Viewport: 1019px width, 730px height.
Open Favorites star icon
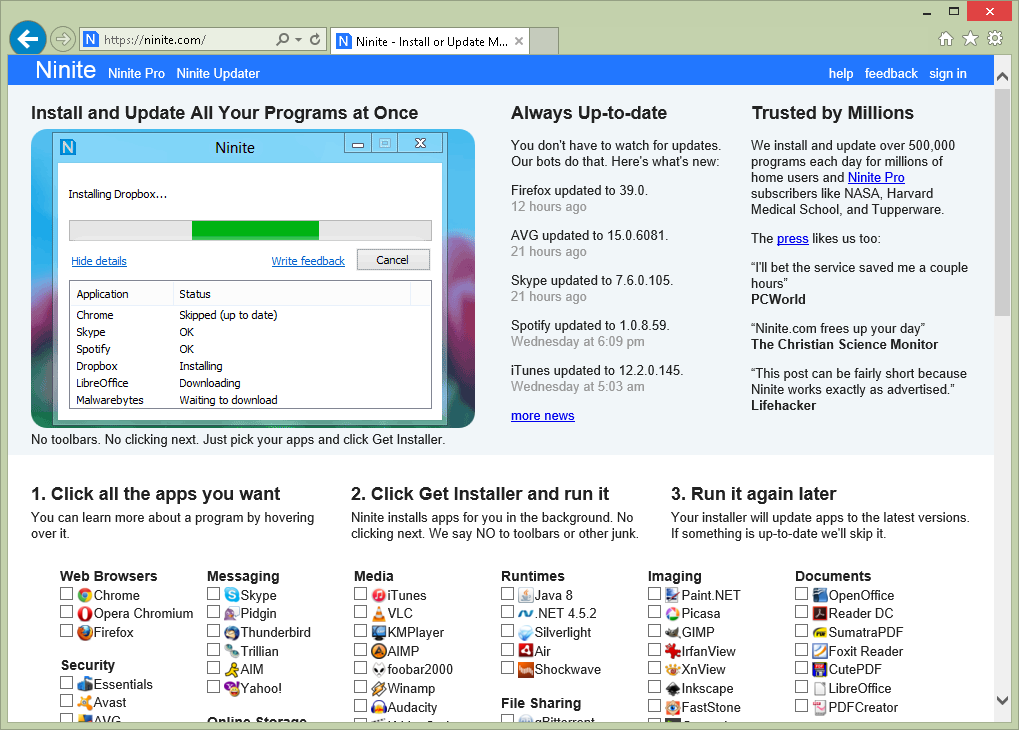click(x=970, y=38)
